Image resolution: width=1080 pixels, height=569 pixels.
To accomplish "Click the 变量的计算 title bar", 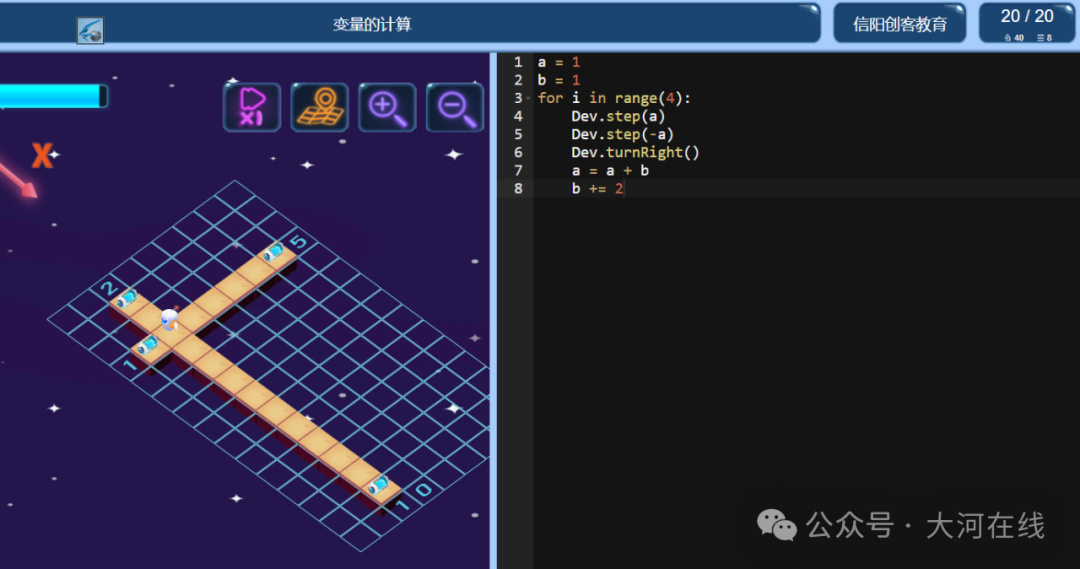I will 410,24.
